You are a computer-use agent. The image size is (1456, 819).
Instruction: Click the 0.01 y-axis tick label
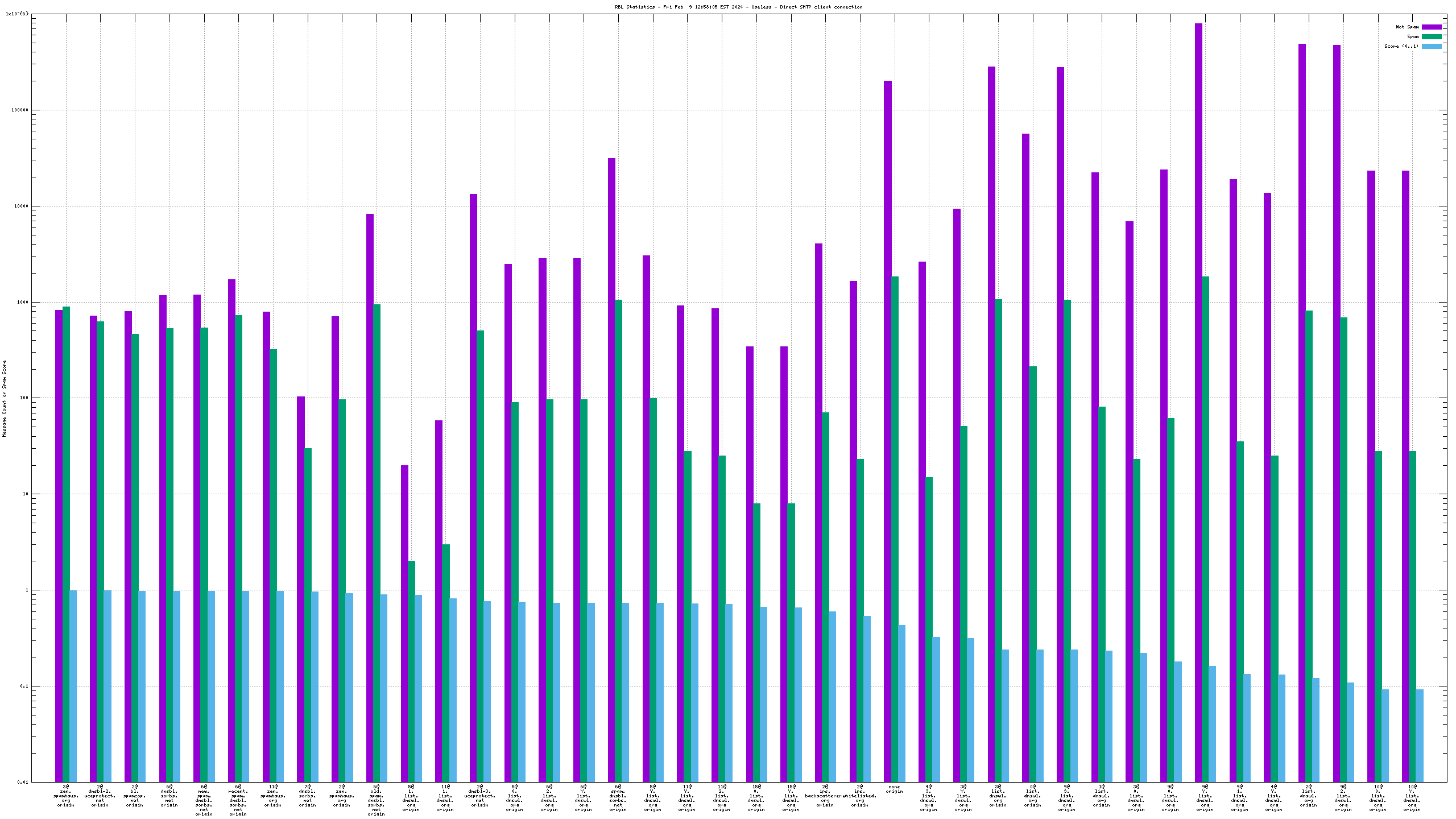(22, 782)
